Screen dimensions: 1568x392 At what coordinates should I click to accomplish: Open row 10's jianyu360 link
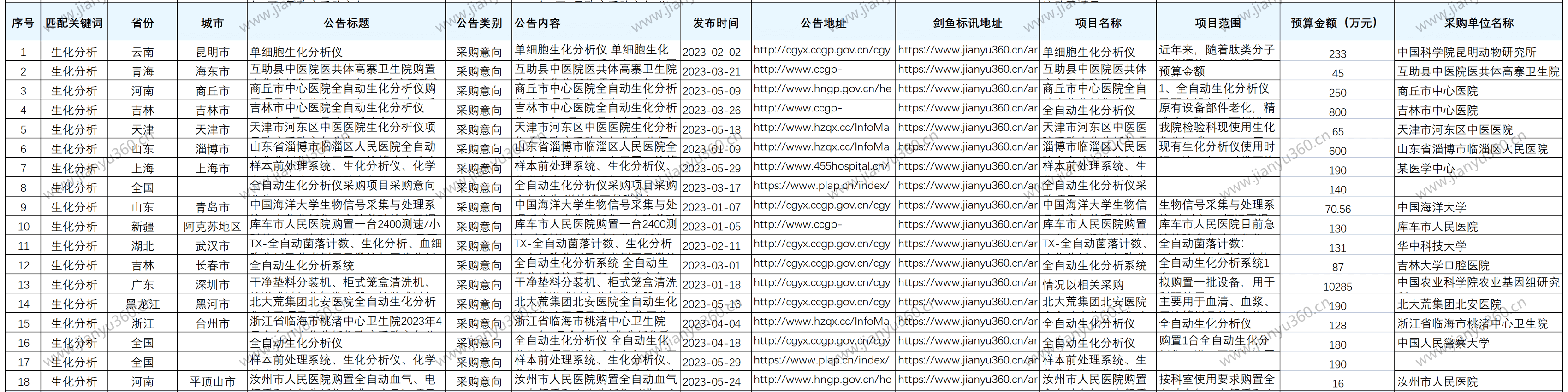pyautogui.click(x=968, y=224)
